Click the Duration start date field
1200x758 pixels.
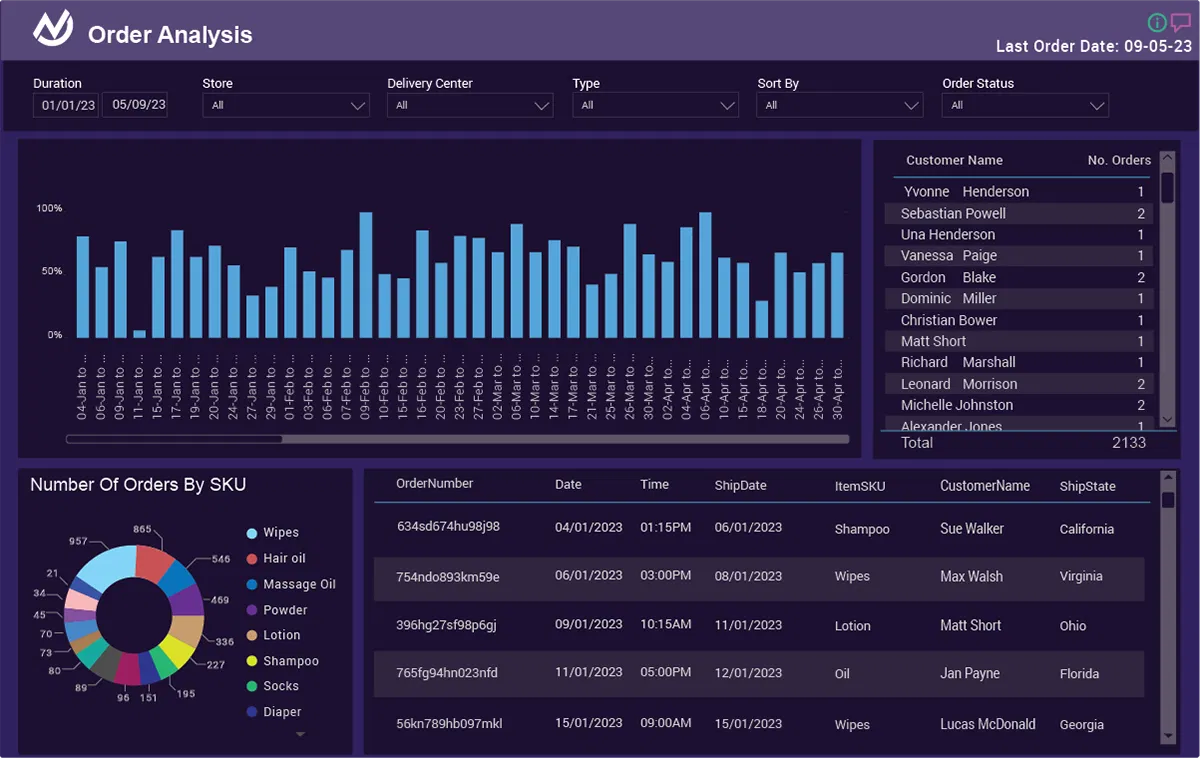click(x=66, y=105)
